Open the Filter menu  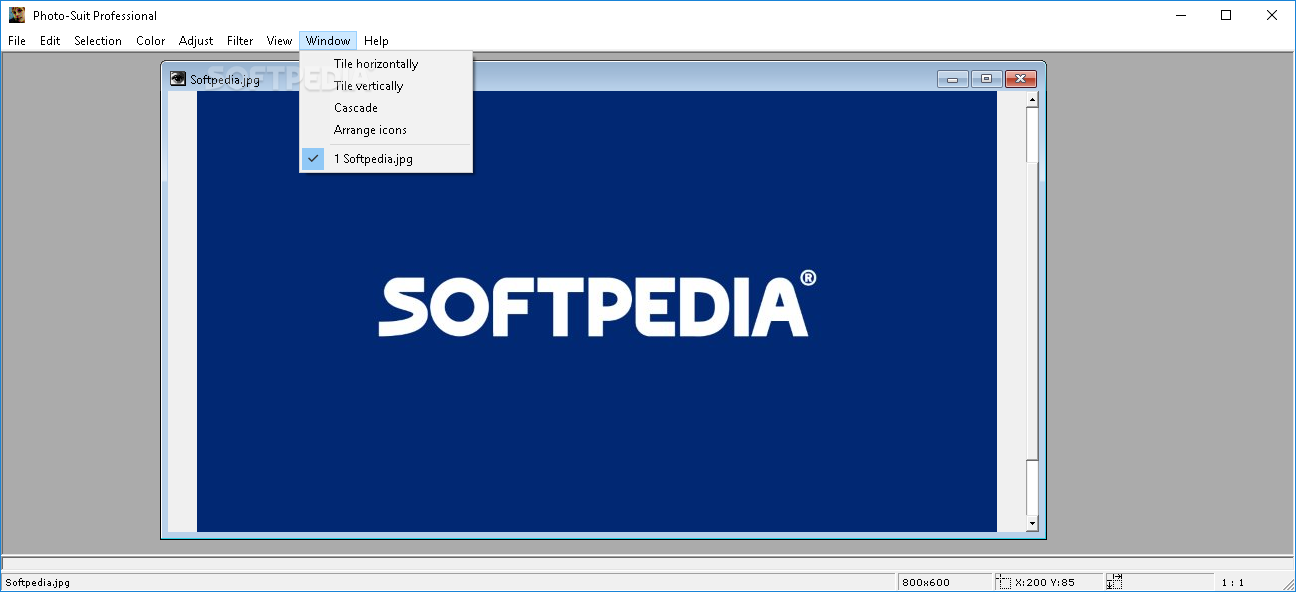tap(240, 41)
